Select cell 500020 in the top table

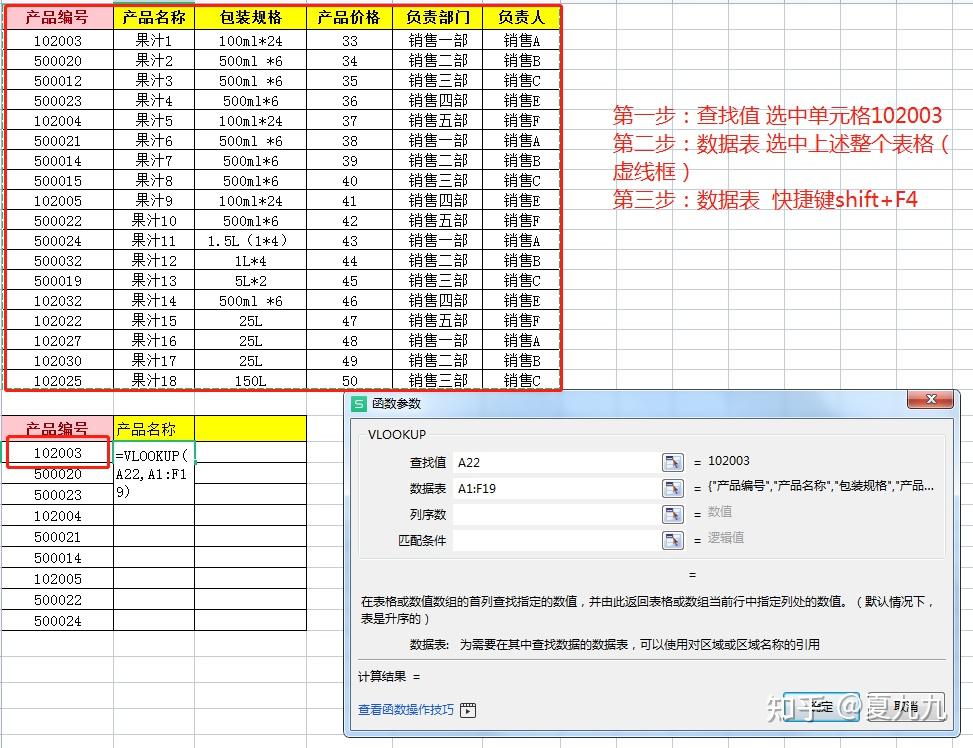click(58, 61)
